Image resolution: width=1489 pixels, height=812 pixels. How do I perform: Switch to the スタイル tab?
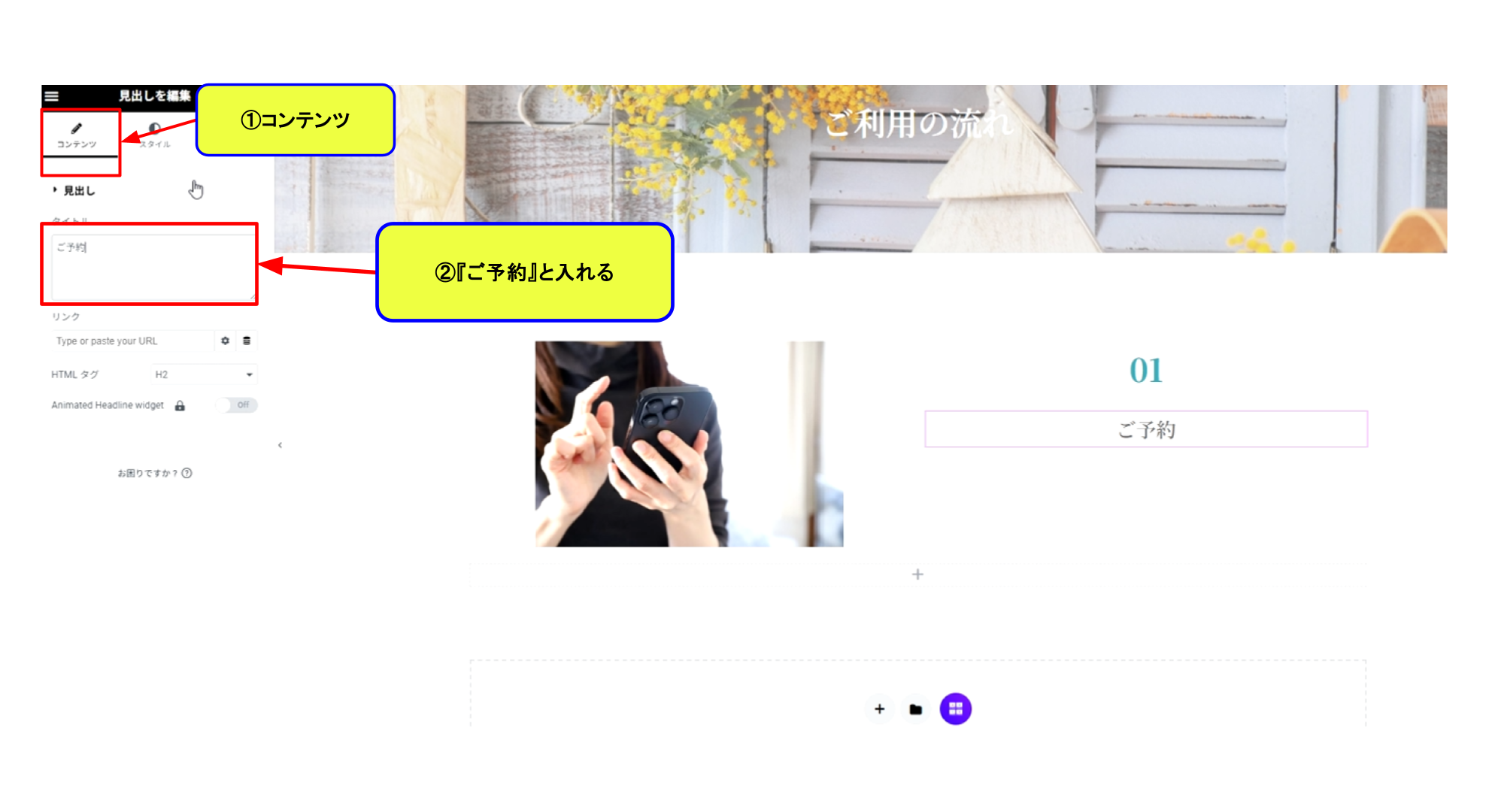[x=155, y=135]
